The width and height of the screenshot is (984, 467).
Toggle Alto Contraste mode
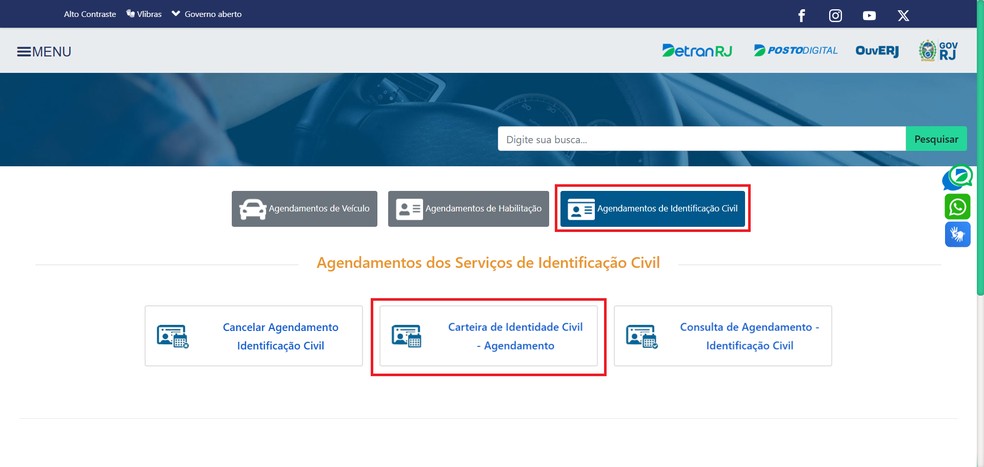click(x=90, y=14)
